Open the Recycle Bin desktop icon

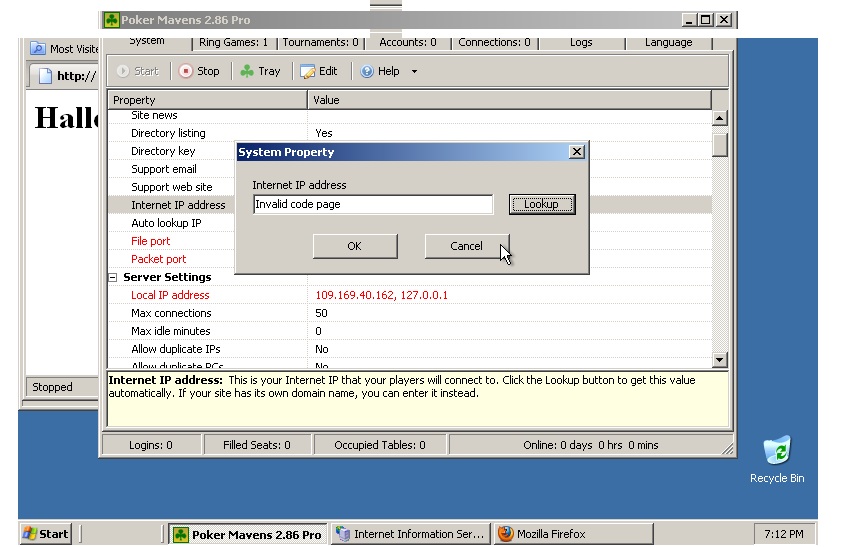pyautogui.click(x=777, y=450)
